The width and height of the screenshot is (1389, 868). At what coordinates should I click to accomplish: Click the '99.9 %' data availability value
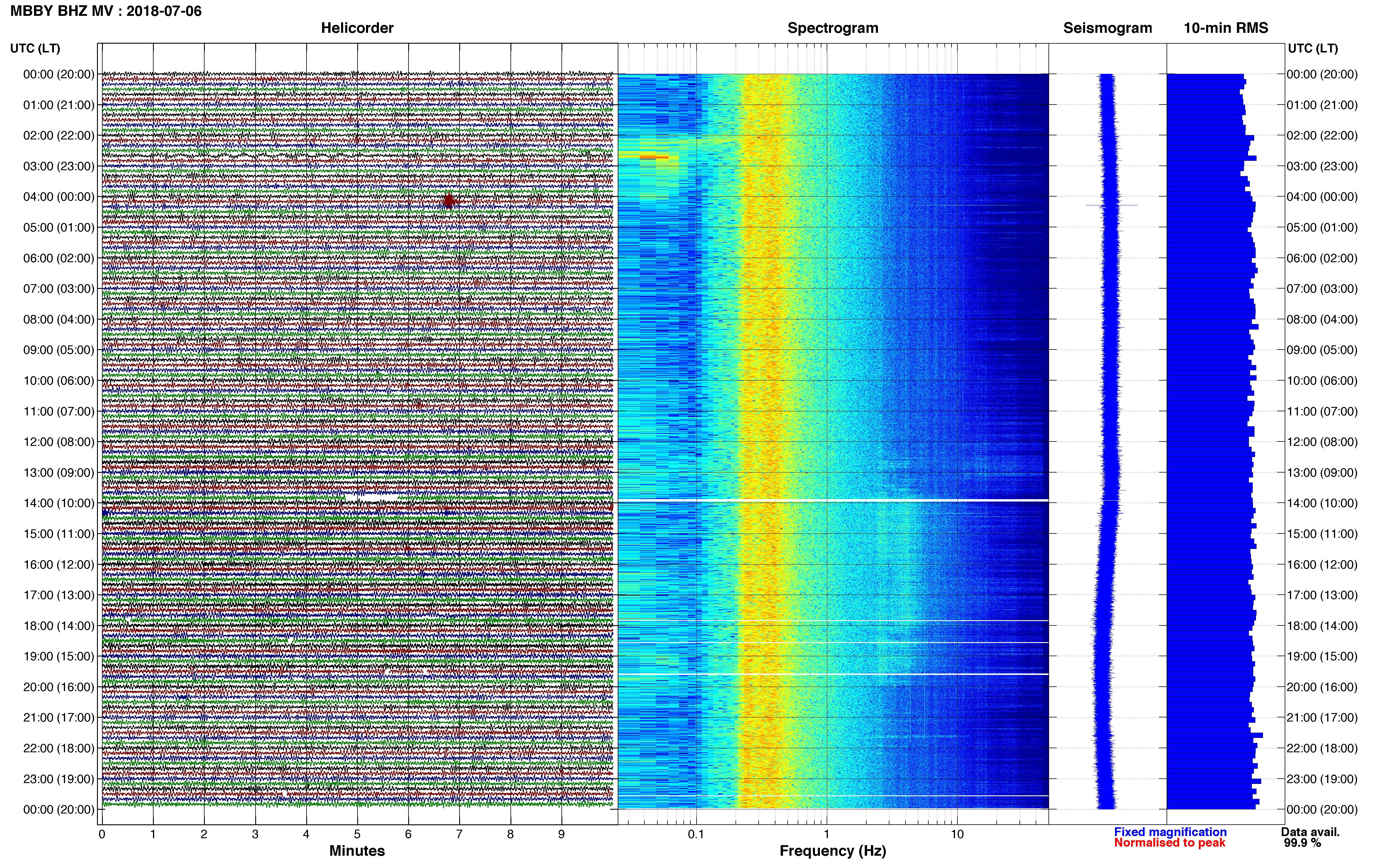click(x=1302, y=843)
